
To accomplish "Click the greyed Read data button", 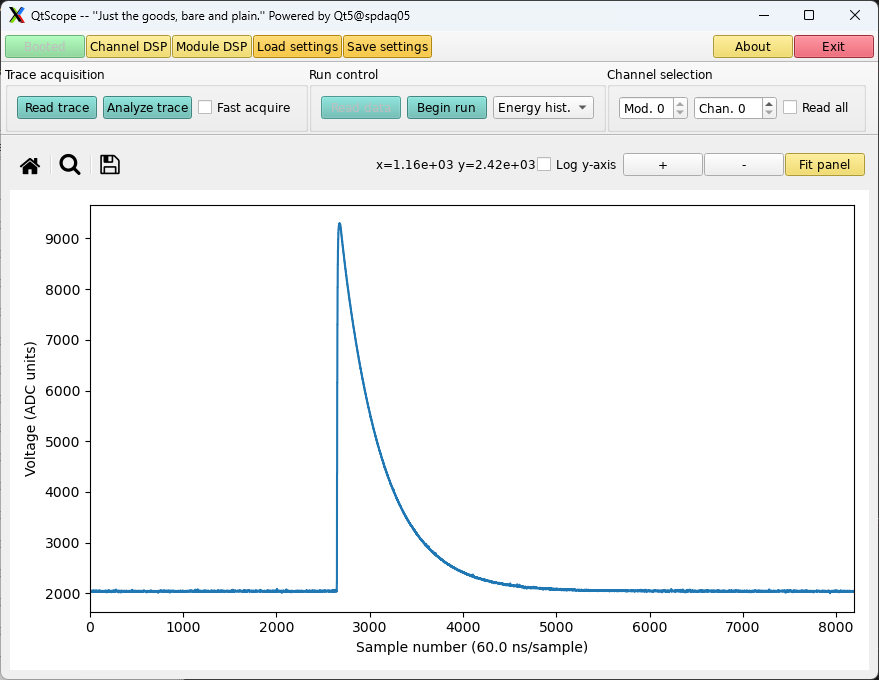I will [x=361, y=108].
